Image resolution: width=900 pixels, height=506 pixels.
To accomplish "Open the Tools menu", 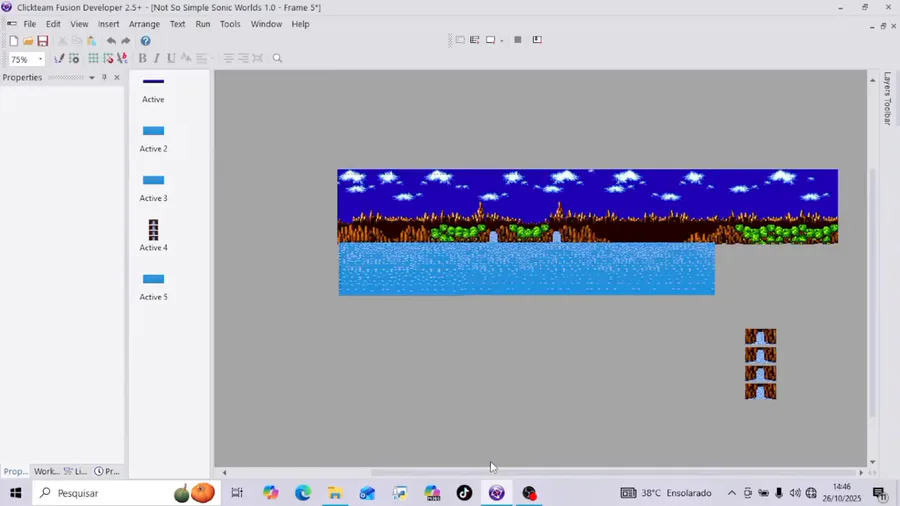I will click(230, 24).
